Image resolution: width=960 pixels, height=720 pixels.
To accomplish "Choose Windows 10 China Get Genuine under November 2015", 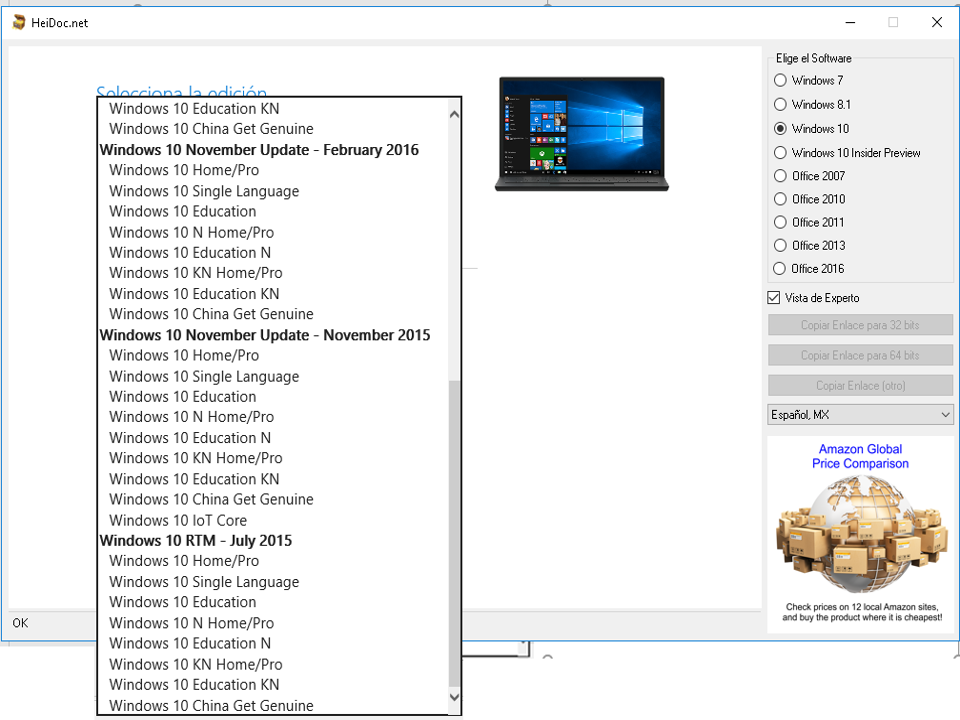I will pos(211,500).
